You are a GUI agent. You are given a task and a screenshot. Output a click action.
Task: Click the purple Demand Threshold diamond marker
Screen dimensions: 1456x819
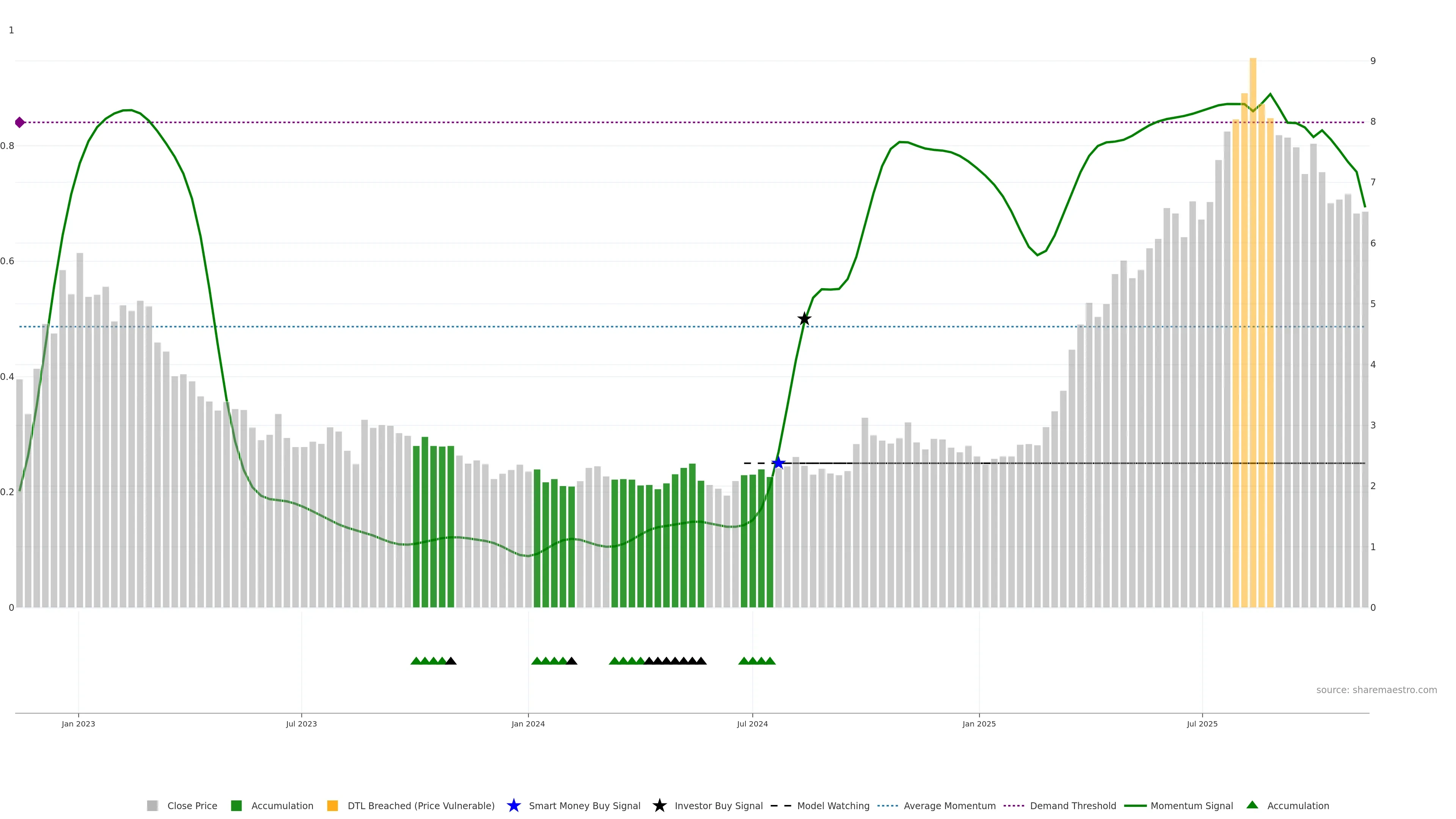pos(20,122)
